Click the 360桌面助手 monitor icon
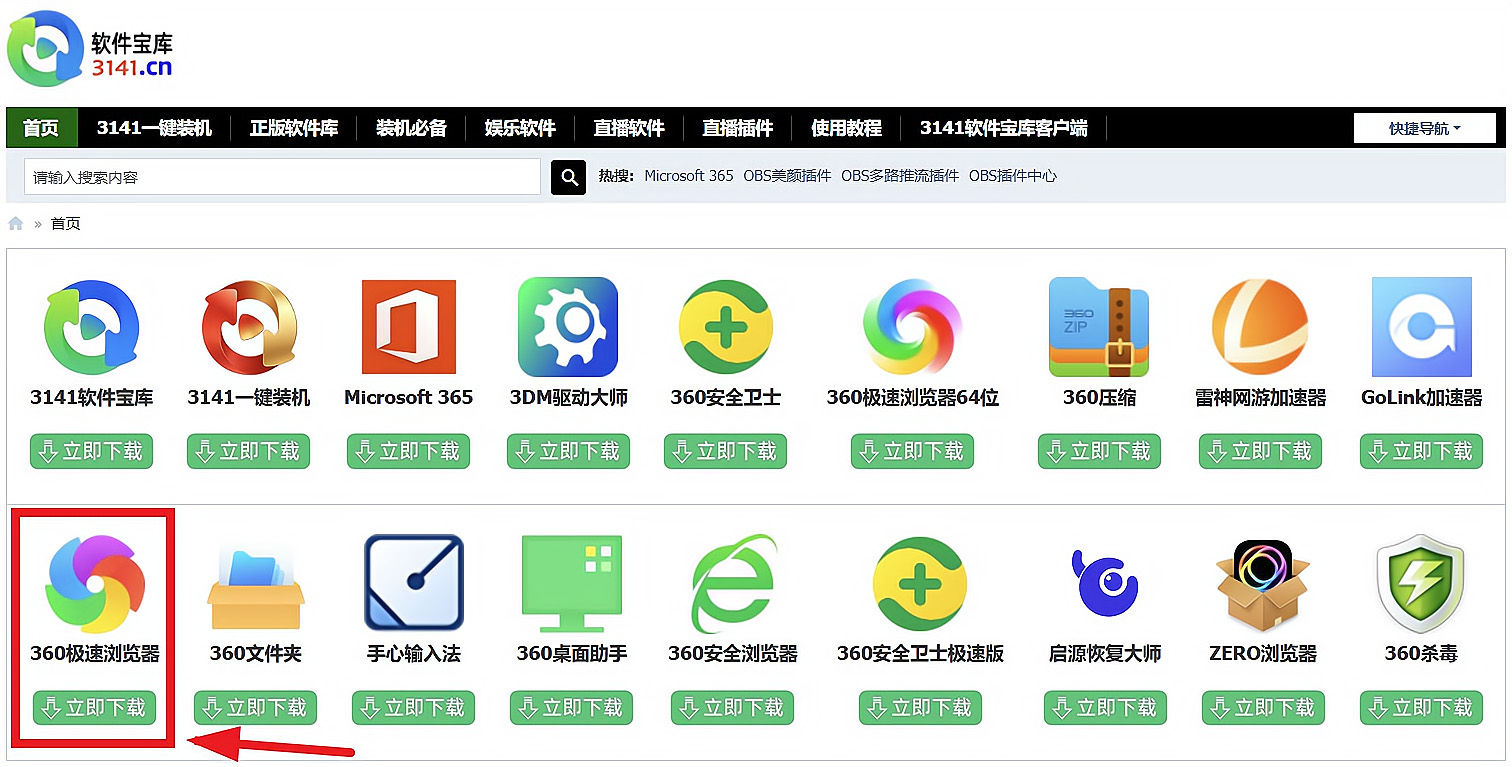The image size is (1512, 767). pyautogui.click(x=572, y=584)
